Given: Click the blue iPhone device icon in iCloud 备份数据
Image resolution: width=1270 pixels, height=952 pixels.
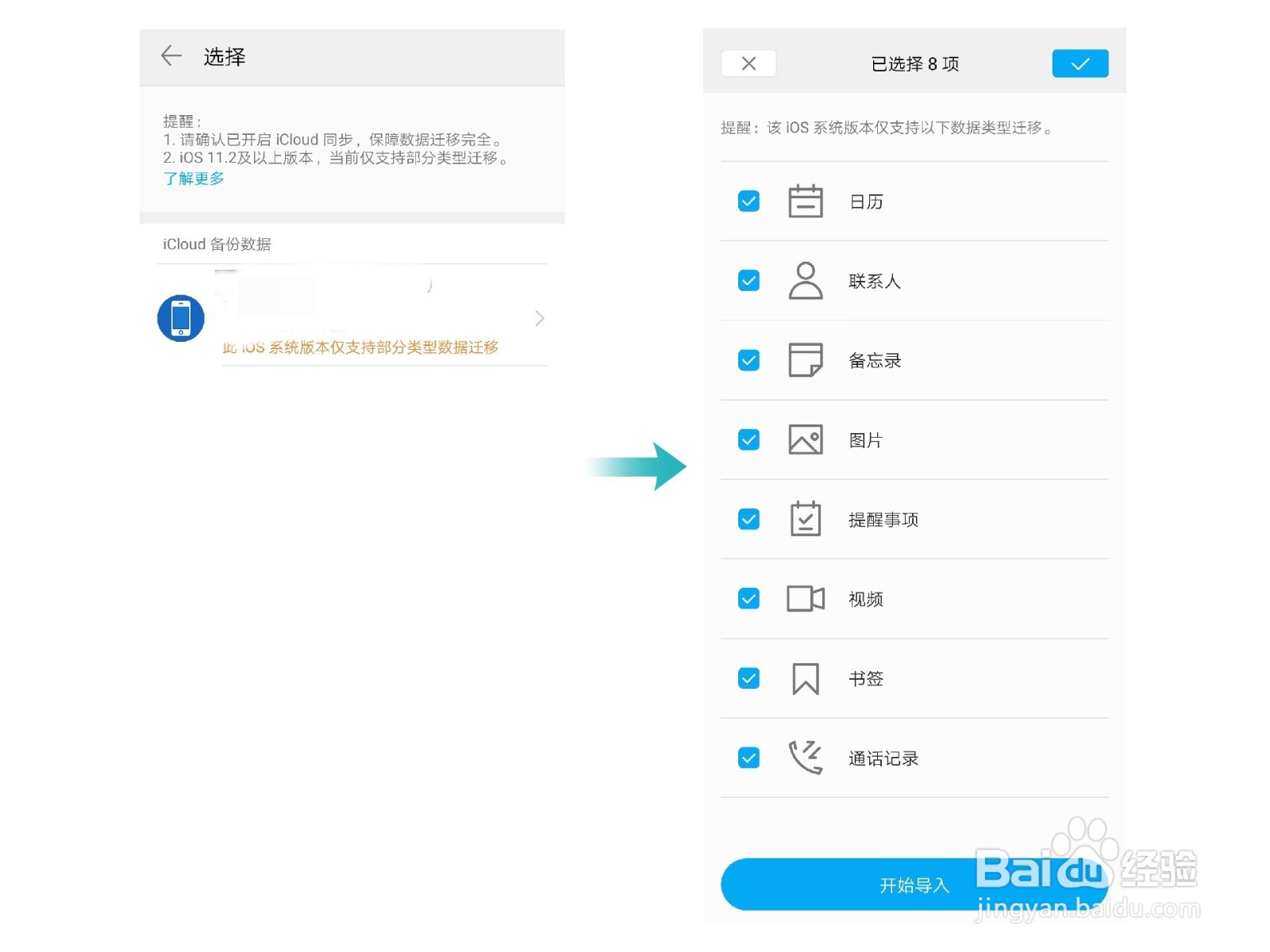Looking at the screenshot, I should pos(181,317).
